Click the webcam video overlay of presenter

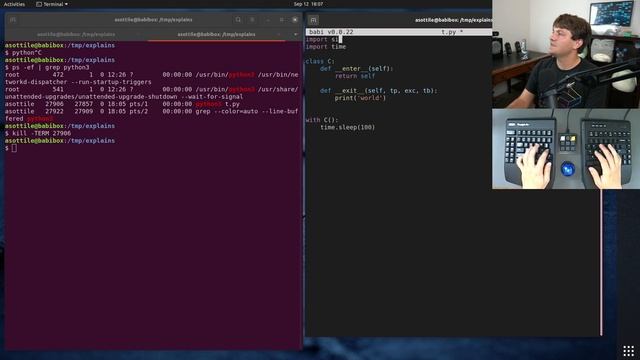point(566,54)
